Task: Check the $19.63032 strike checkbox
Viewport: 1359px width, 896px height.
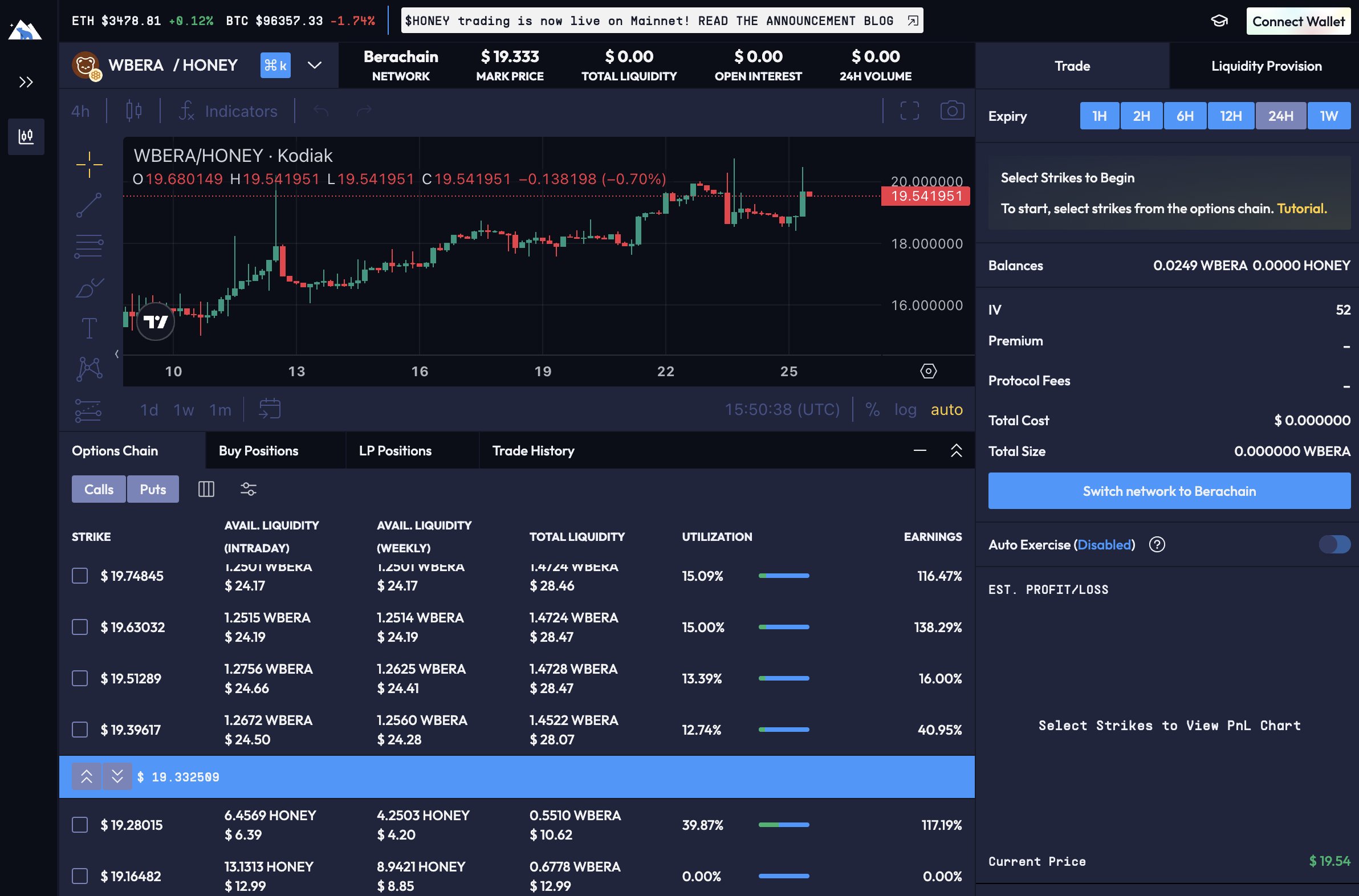Action: [79, 627]
